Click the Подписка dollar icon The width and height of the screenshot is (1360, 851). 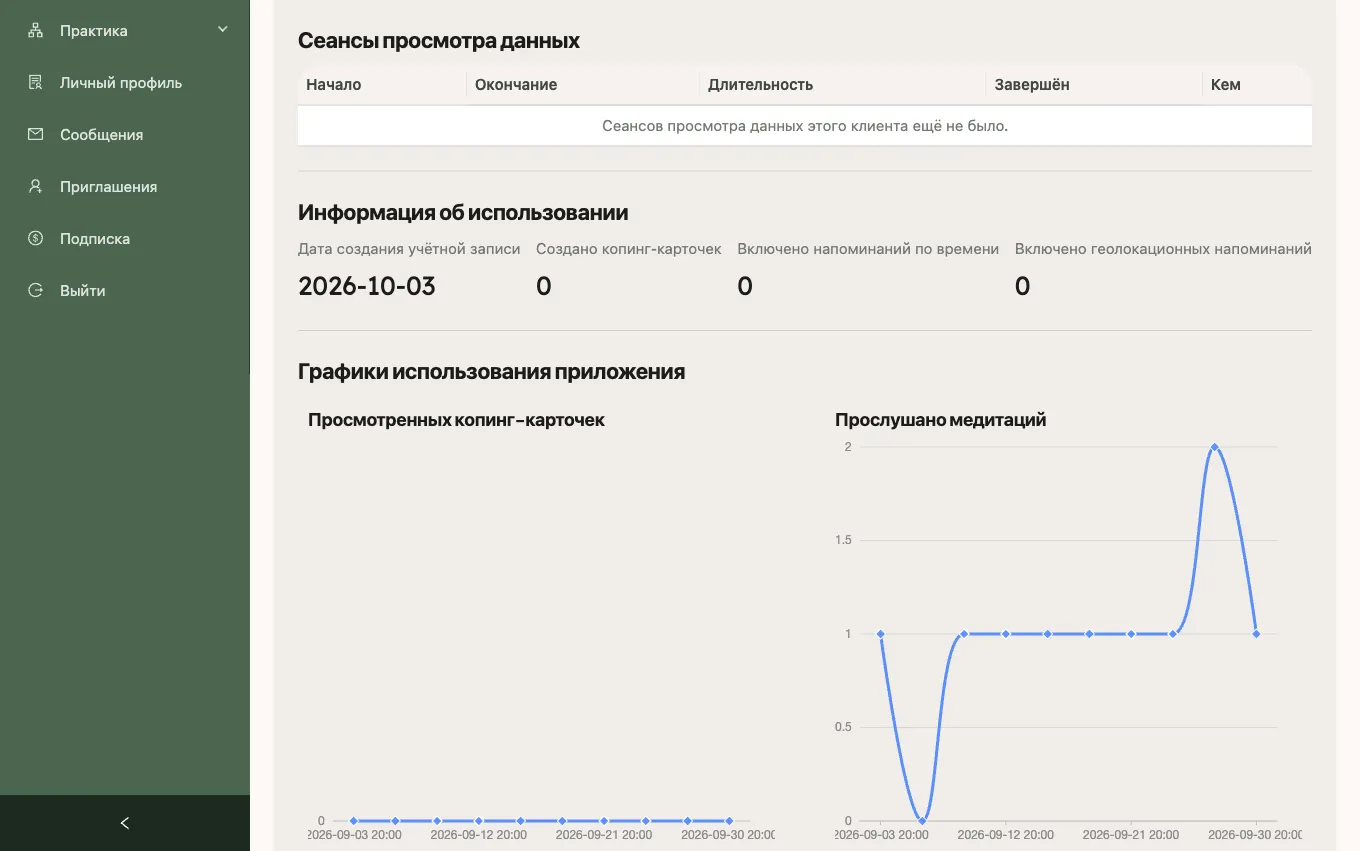[36, 238]
